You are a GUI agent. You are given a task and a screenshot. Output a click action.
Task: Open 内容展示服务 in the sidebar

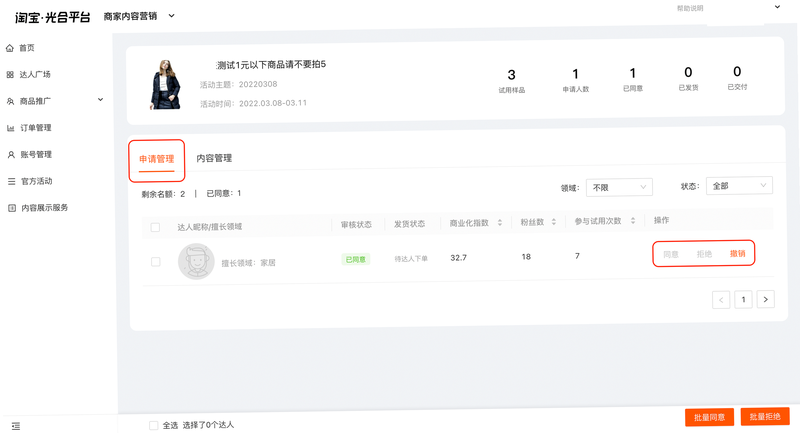tap(44, 208)
